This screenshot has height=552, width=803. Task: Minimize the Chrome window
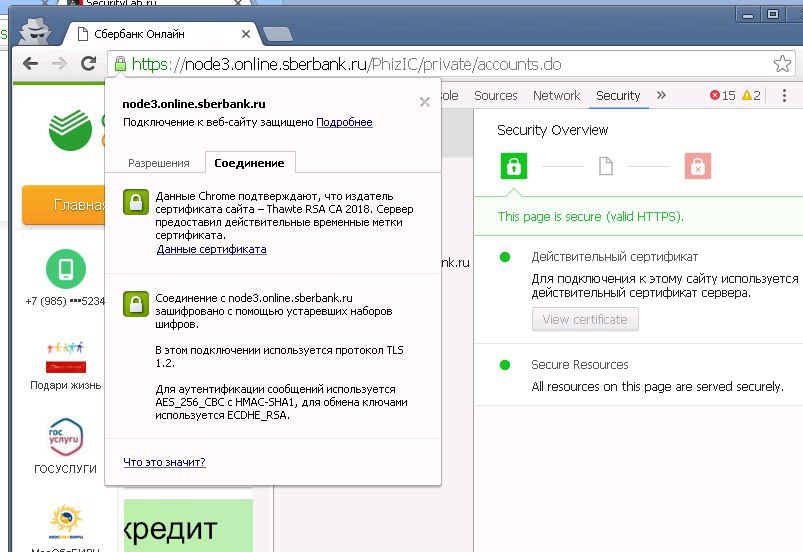pos(748,15)
